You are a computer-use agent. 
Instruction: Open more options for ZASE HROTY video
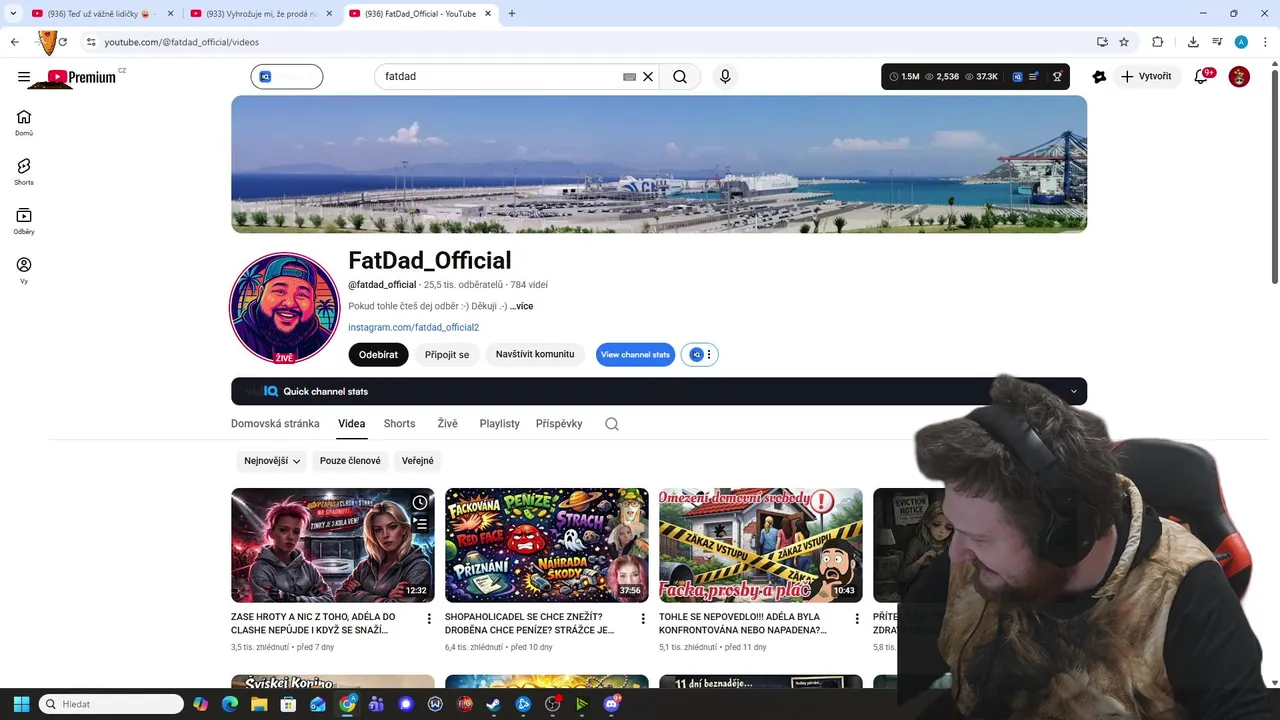(430, 619)
